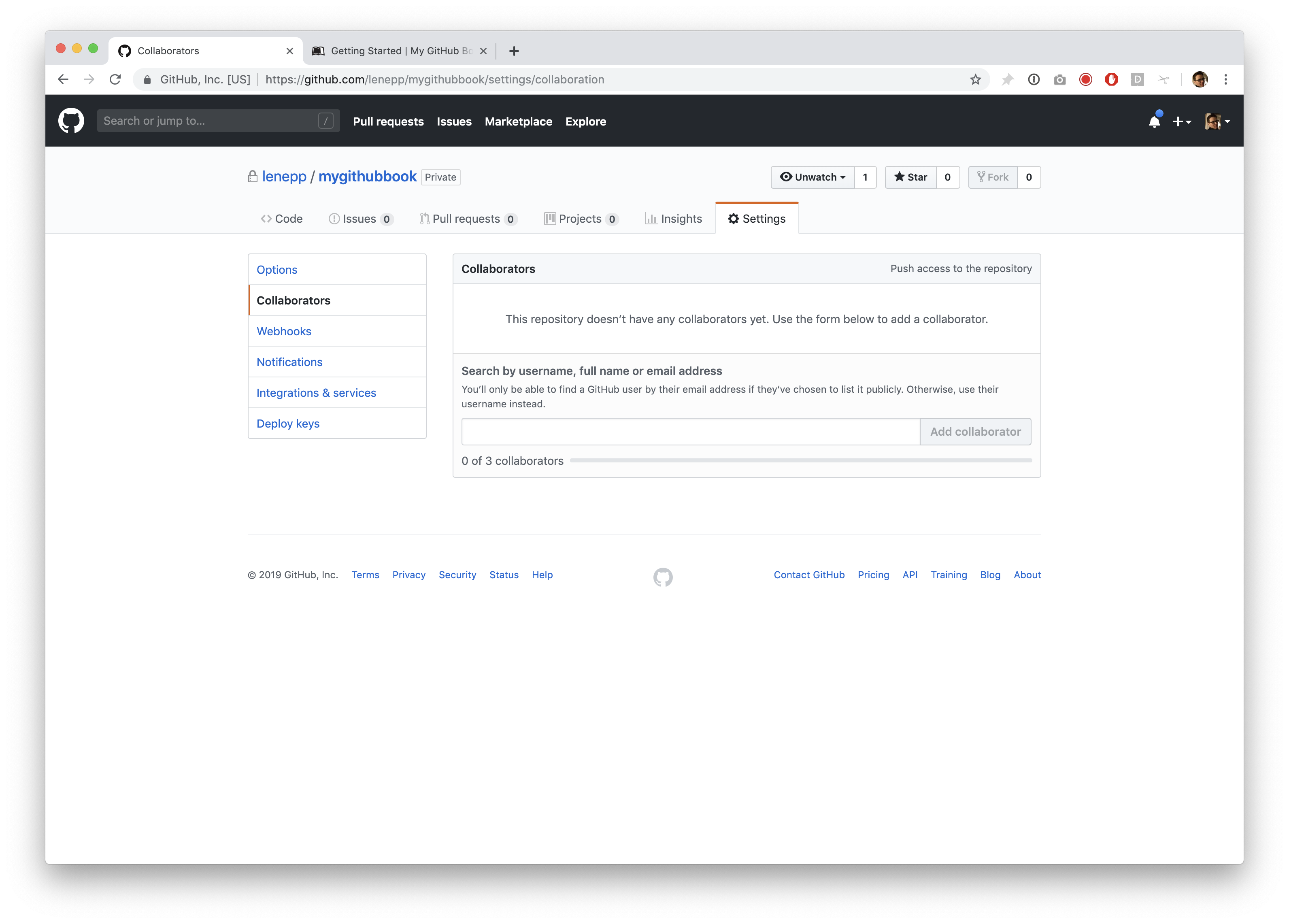Go back with browser back arrow
Viewport: 1289px width, 924px height.
coord(63,80)
